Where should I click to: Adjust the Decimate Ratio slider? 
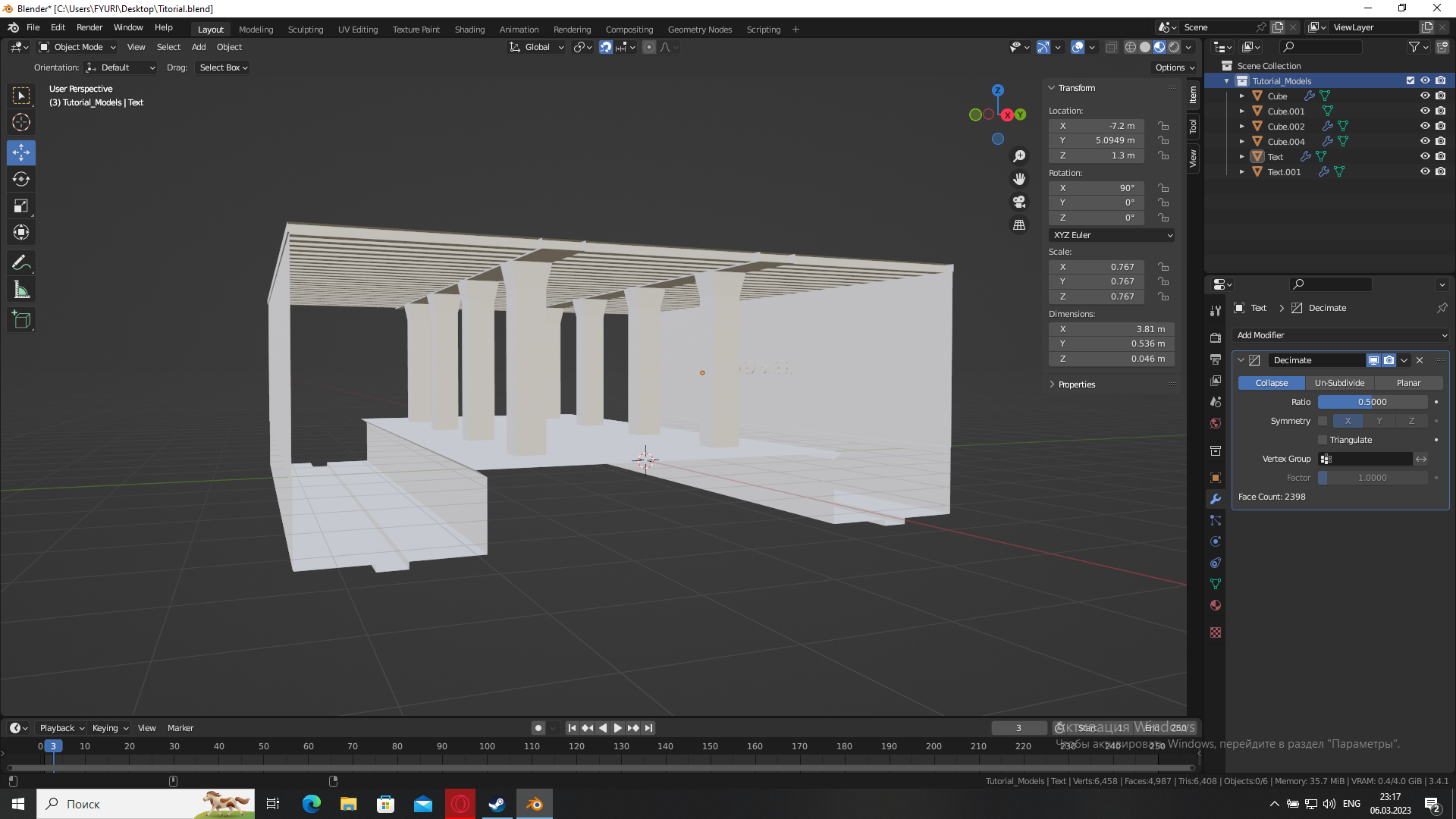click(1372, 402)
